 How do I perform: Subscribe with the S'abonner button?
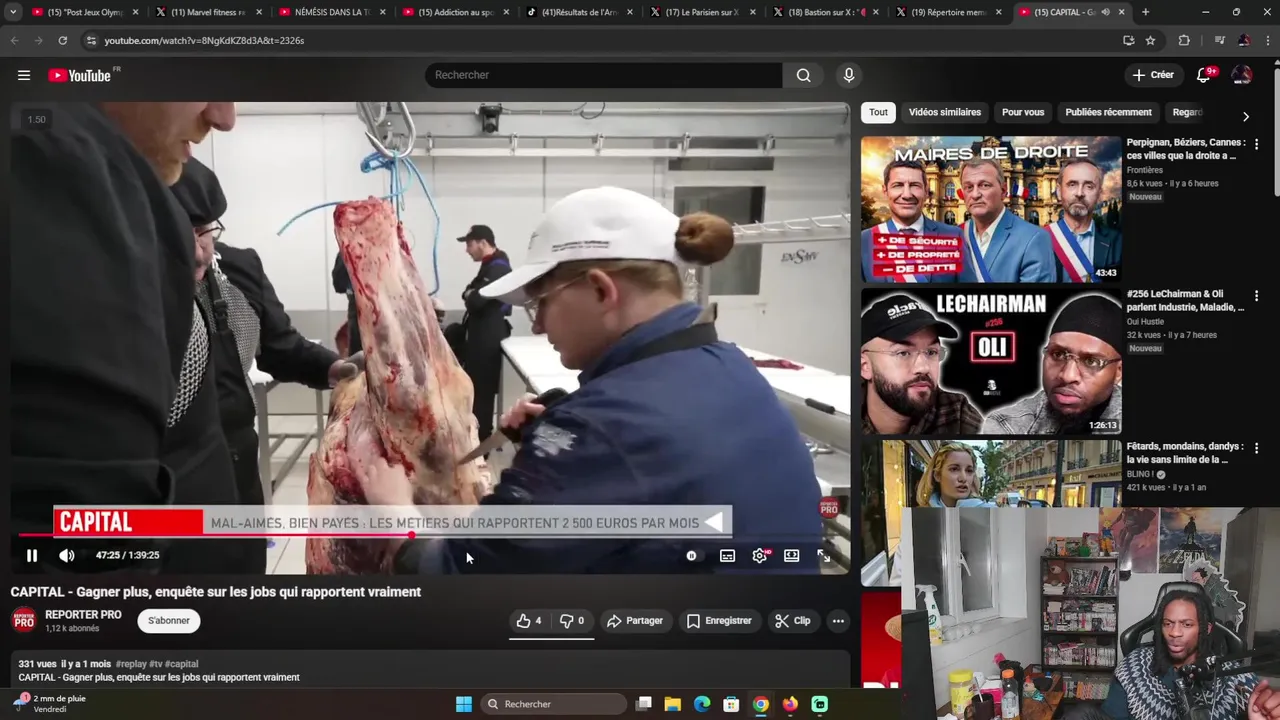169,621
